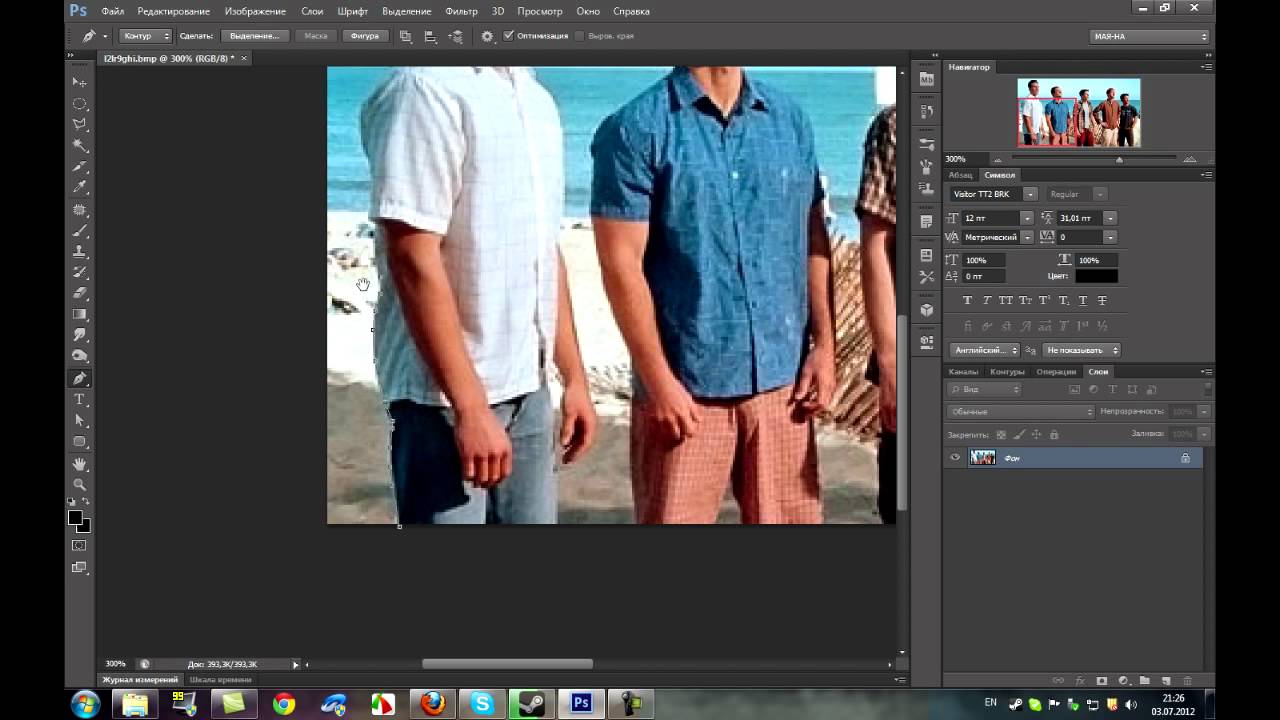Swap foreground and background colors

click(87, 501)
